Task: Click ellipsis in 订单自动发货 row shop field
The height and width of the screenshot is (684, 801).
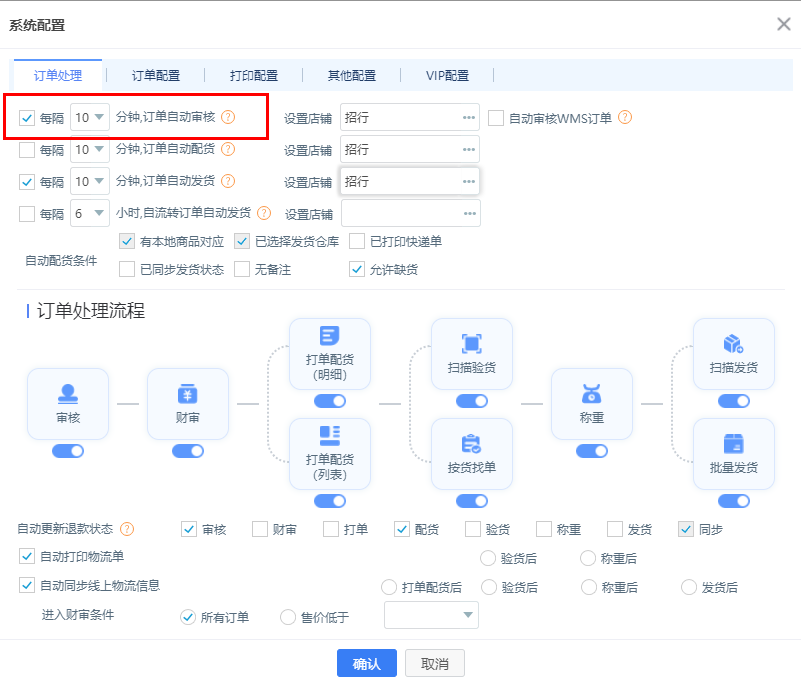Action: pos(469,181)
